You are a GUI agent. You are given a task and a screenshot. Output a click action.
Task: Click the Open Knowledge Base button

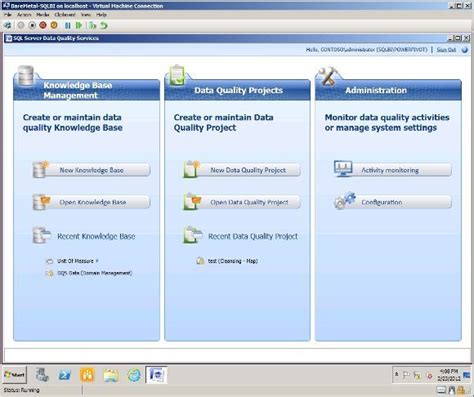(x=92, y=202)
